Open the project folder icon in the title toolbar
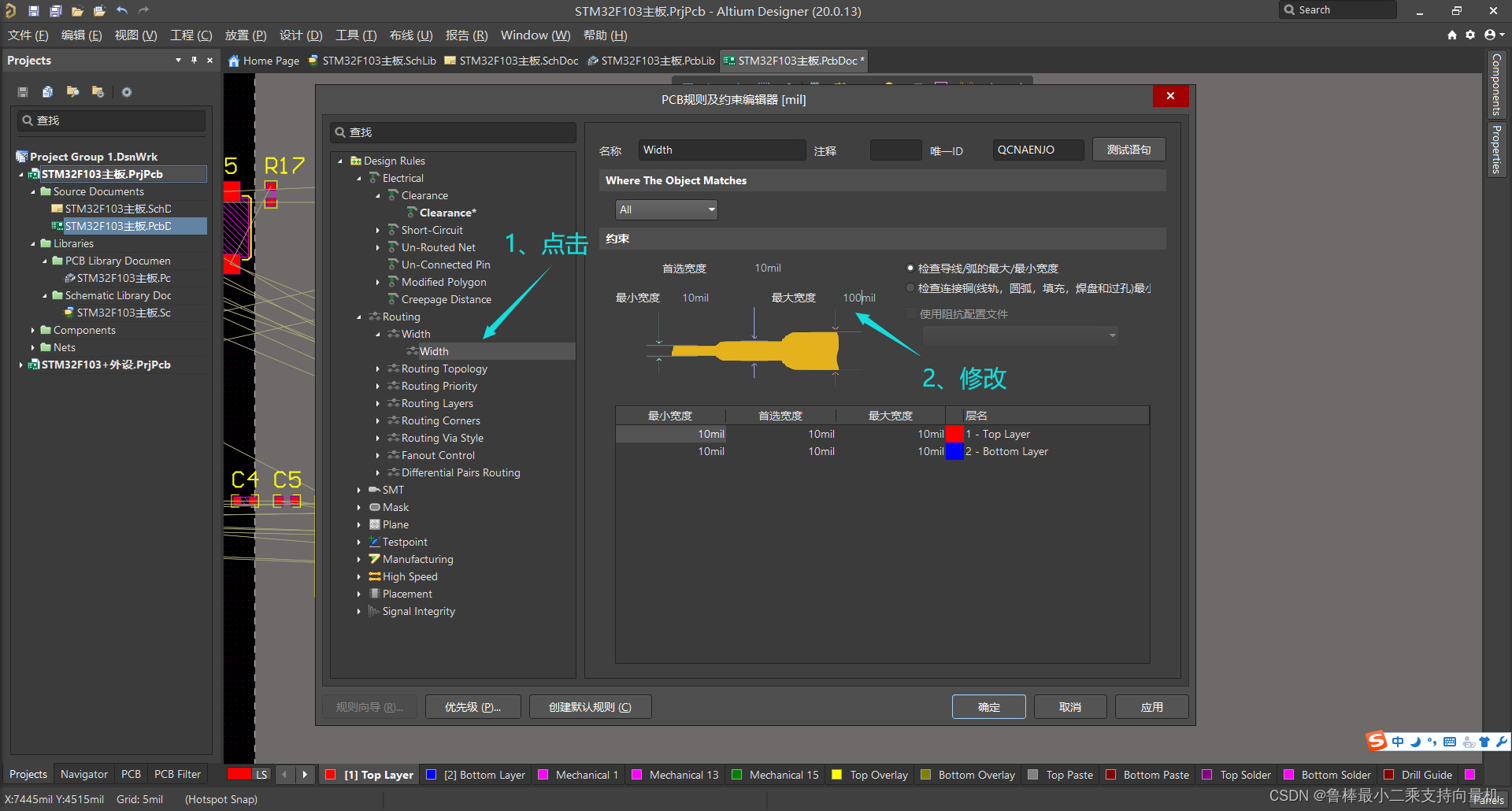This screenshot has height=811, width=1512. (x=77, y=11)
